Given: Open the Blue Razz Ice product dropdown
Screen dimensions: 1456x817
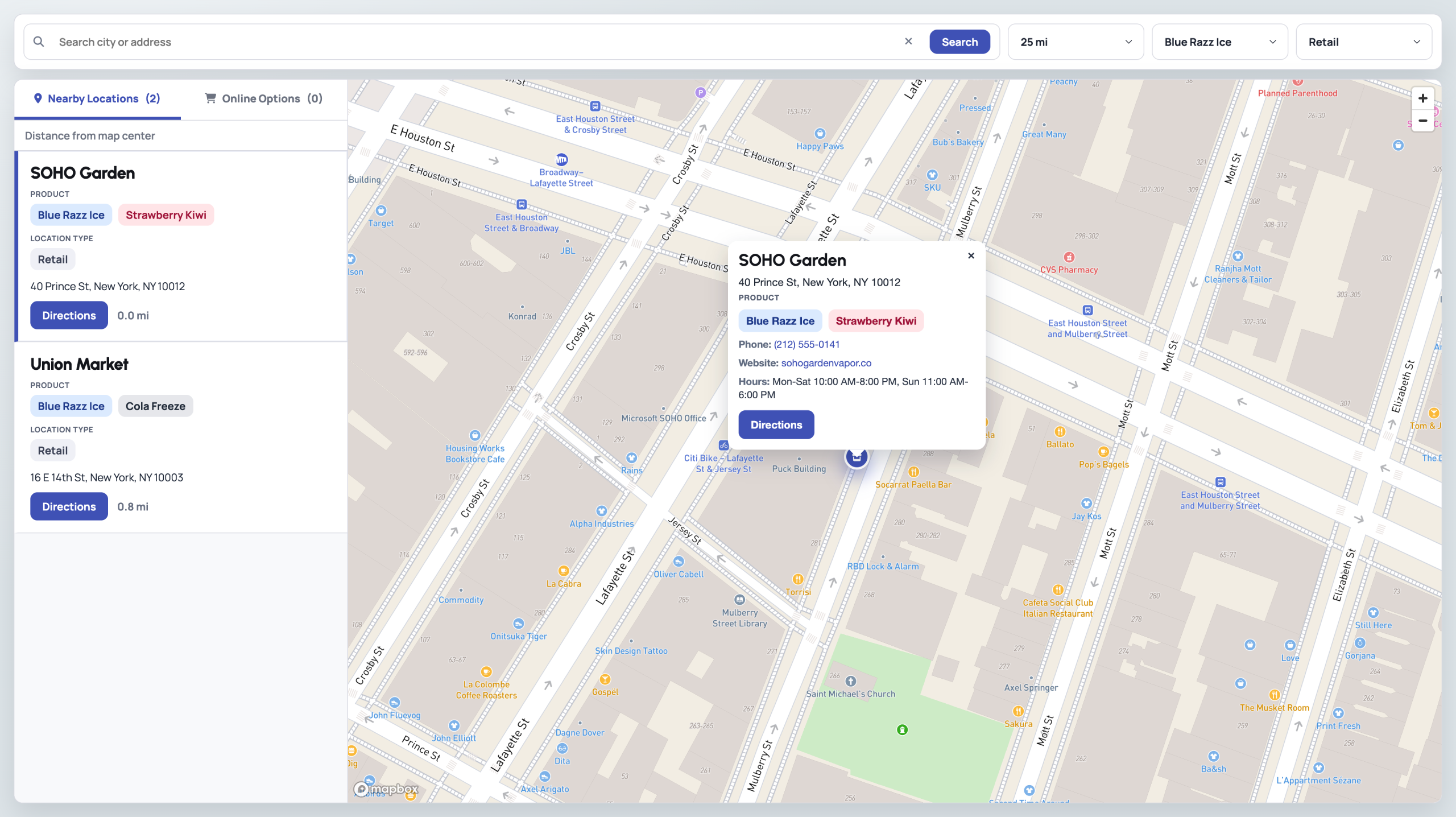Looking at the screenshot, I should (1219, 42).
